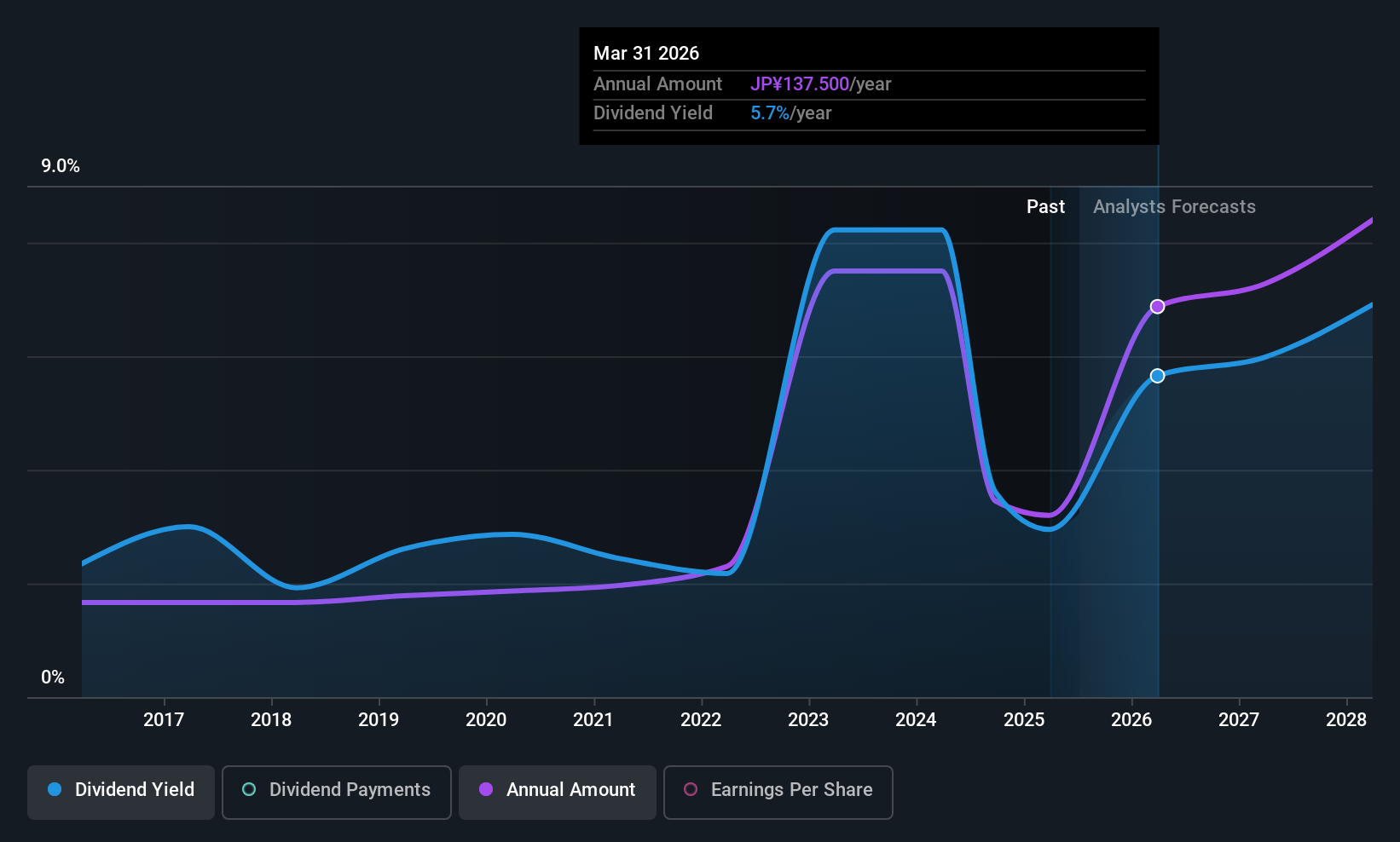The height and width of the screenshot is (842, 1400).
Task: Click the 2025 x-axis label
Action: pyautogui.click(x=1024, y=720)
